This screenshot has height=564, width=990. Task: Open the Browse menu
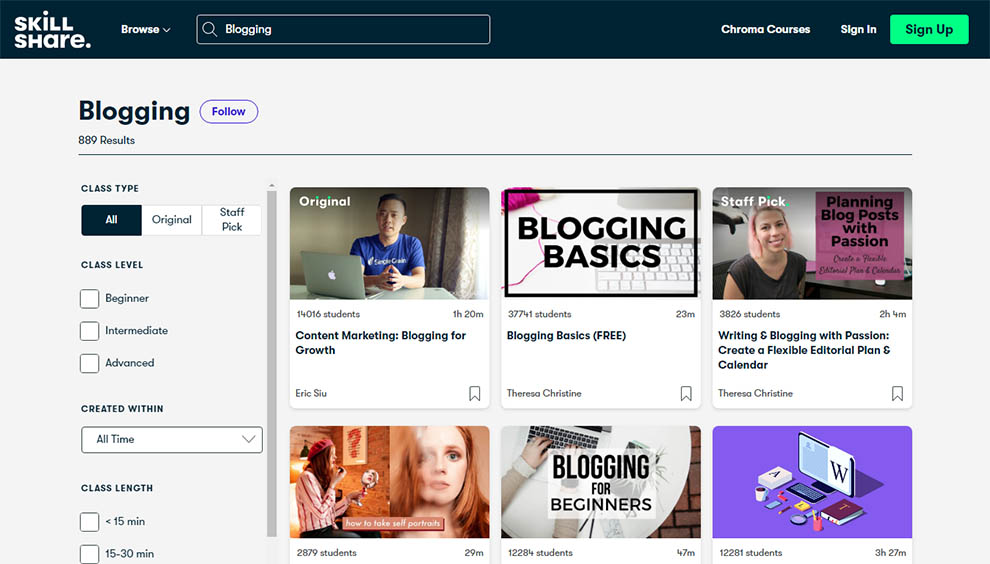point(146,29)
